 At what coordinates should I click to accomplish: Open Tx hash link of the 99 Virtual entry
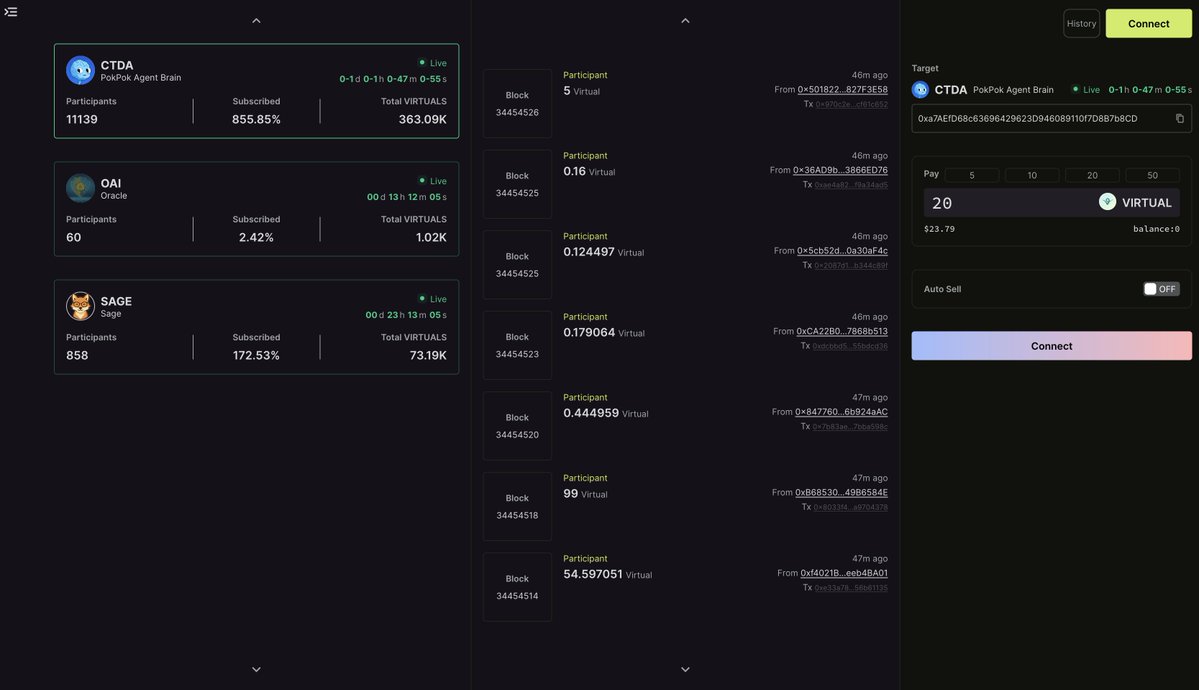[x=850, y=507]
